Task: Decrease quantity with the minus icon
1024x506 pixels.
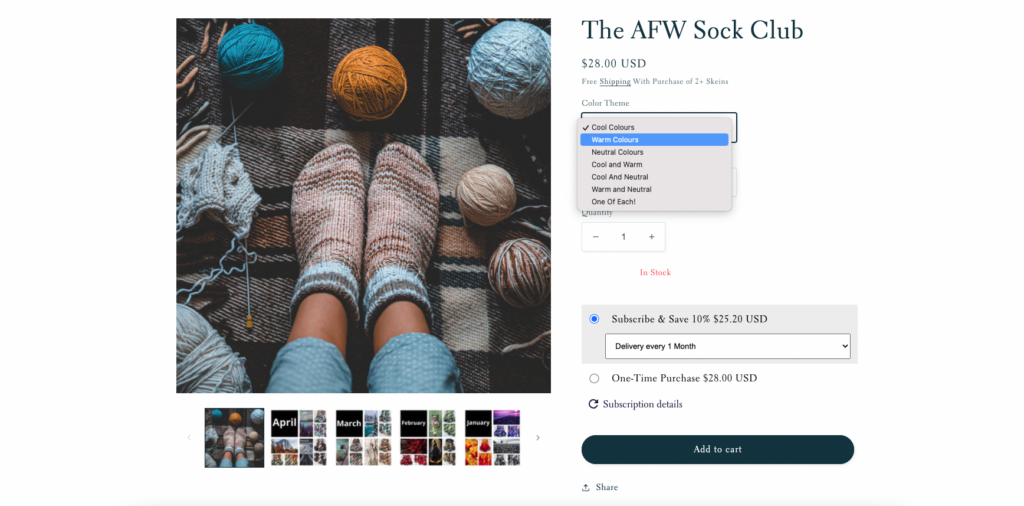Action: coord(596,237)
